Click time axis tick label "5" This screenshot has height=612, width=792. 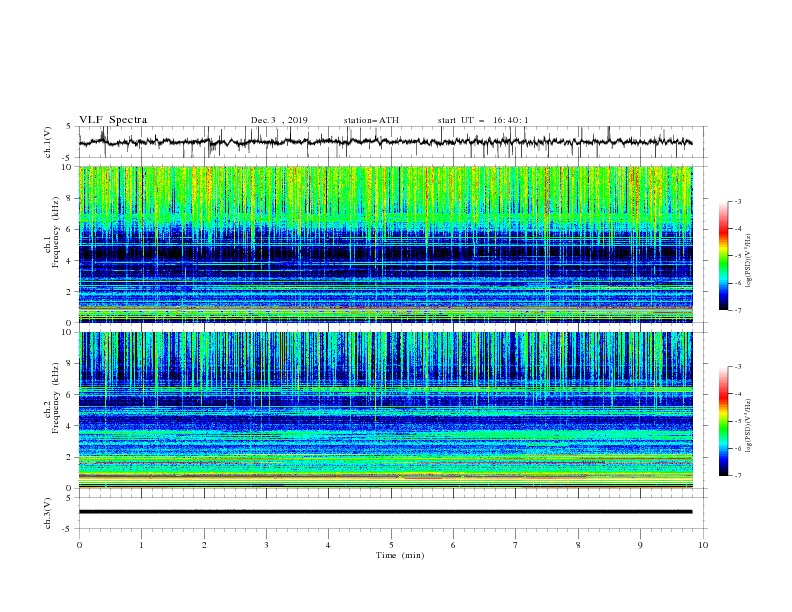[x=391, y=545]
